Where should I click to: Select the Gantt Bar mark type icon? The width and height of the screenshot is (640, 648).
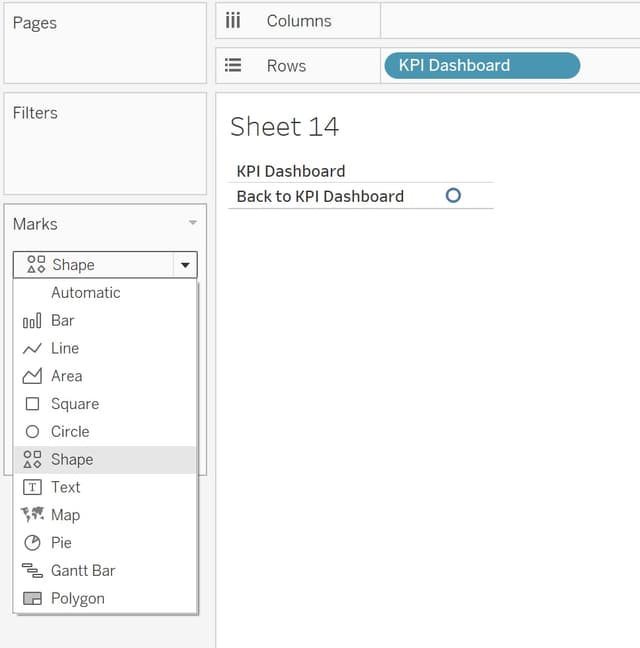click(x=32, y=571)
